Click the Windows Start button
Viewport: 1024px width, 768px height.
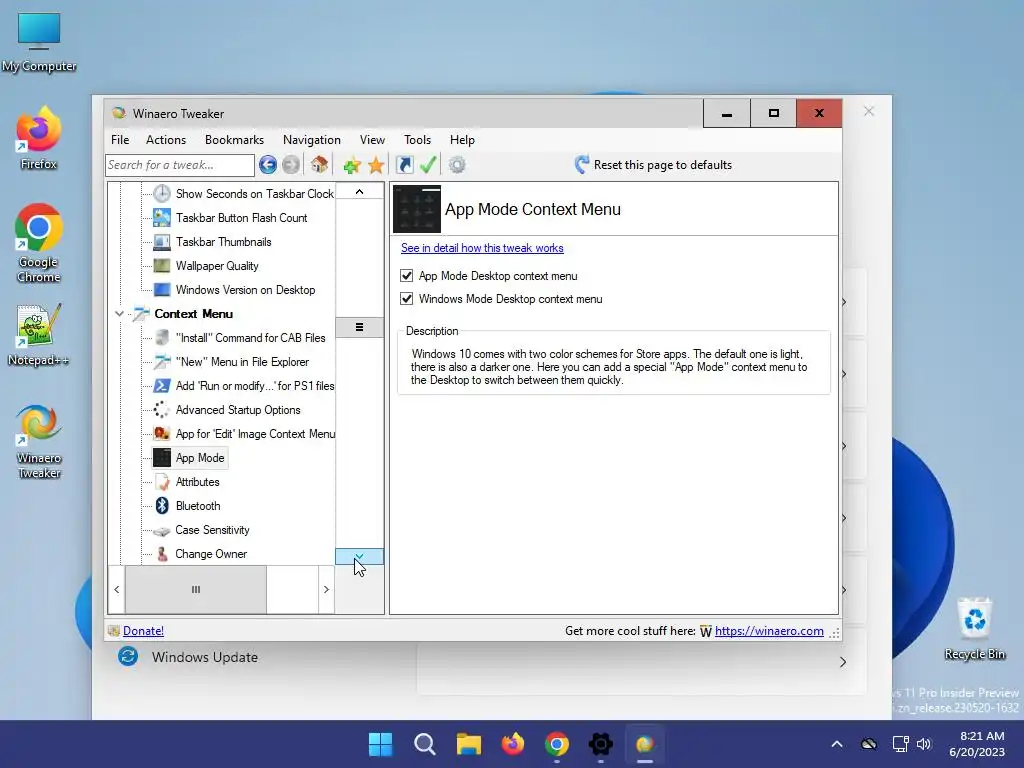point(381,744)
